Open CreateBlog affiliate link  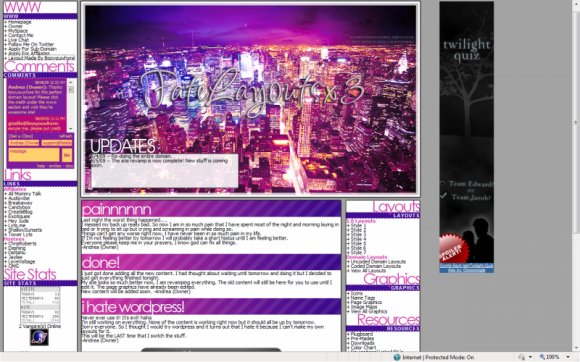(x=20, y=212)
